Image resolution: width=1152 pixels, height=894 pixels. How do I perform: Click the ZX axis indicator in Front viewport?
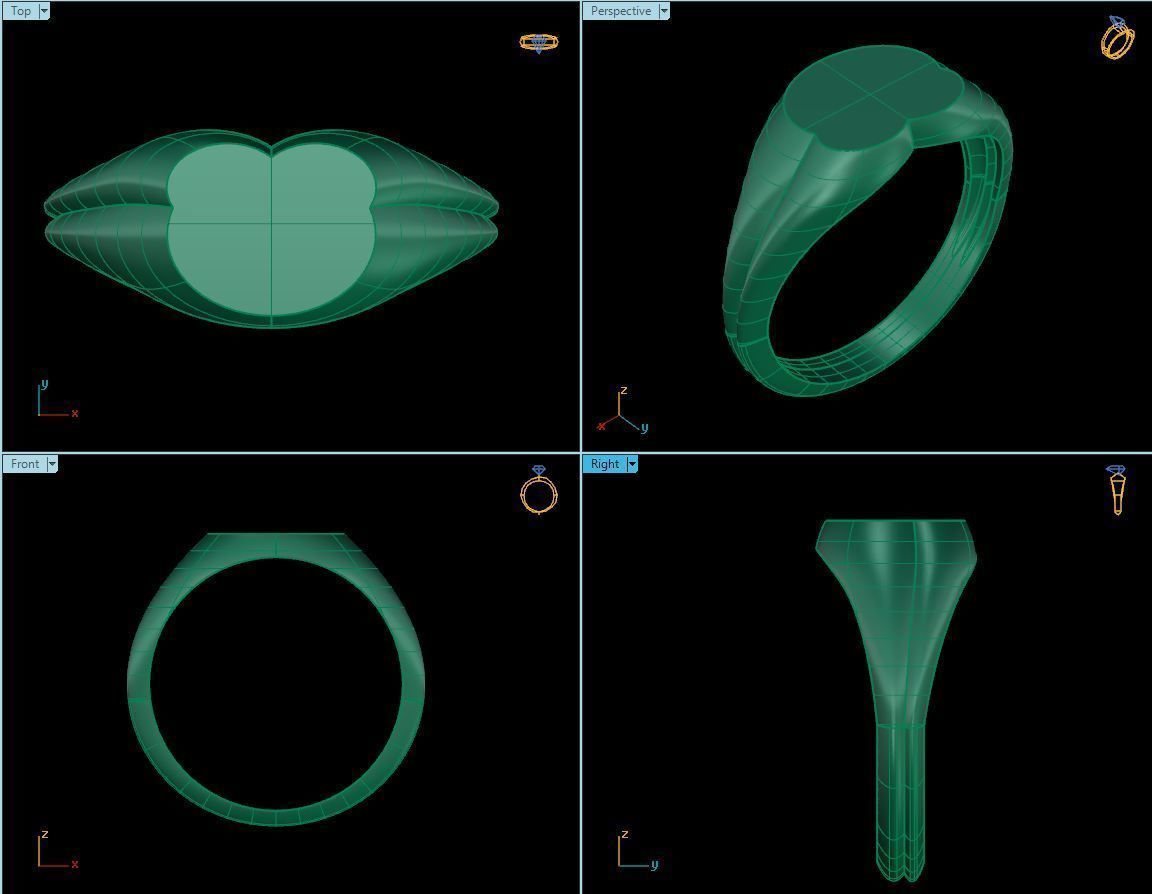coord(57,850)
